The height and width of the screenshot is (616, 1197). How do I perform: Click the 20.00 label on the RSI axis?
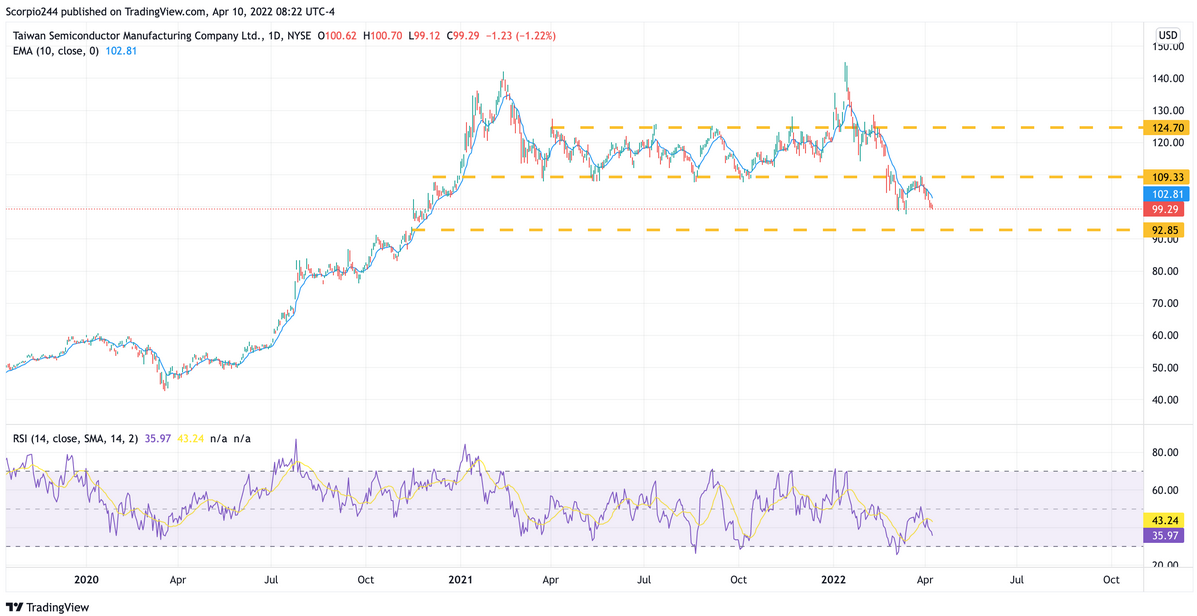point(1166,565)
